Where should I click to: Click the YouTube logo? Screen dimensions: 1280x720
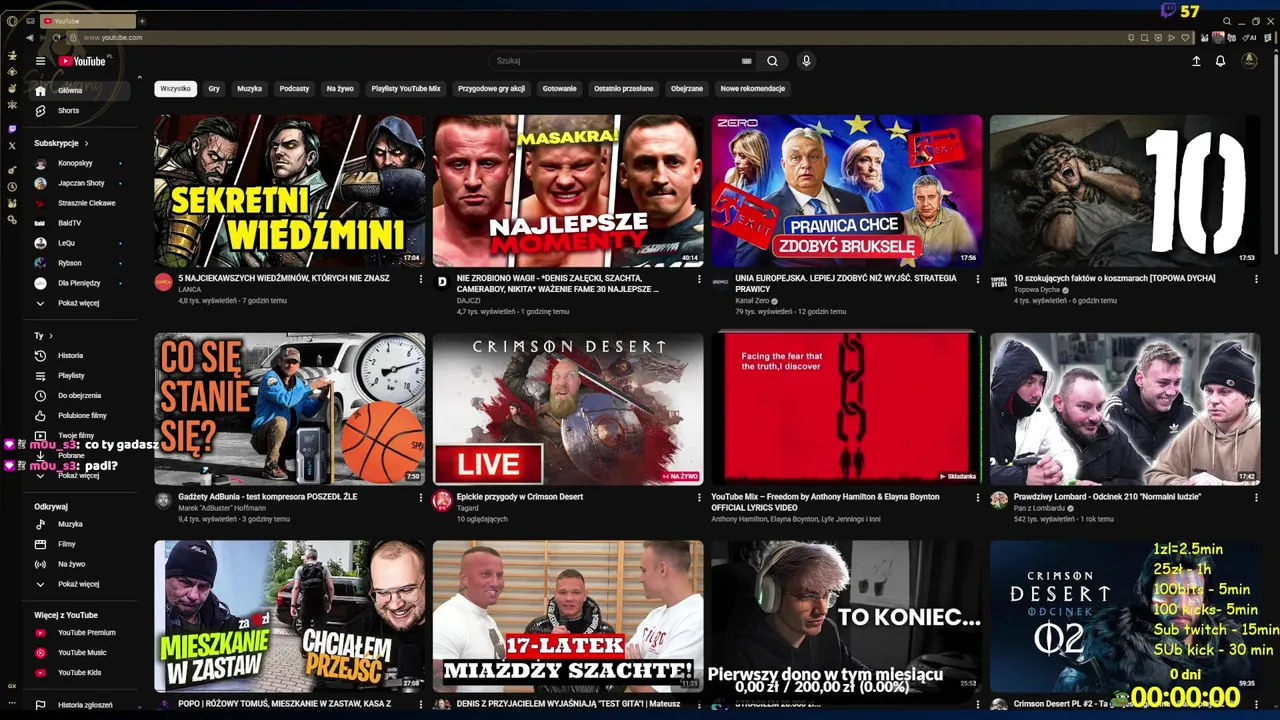pyautogui.click(x=83, y=61)
